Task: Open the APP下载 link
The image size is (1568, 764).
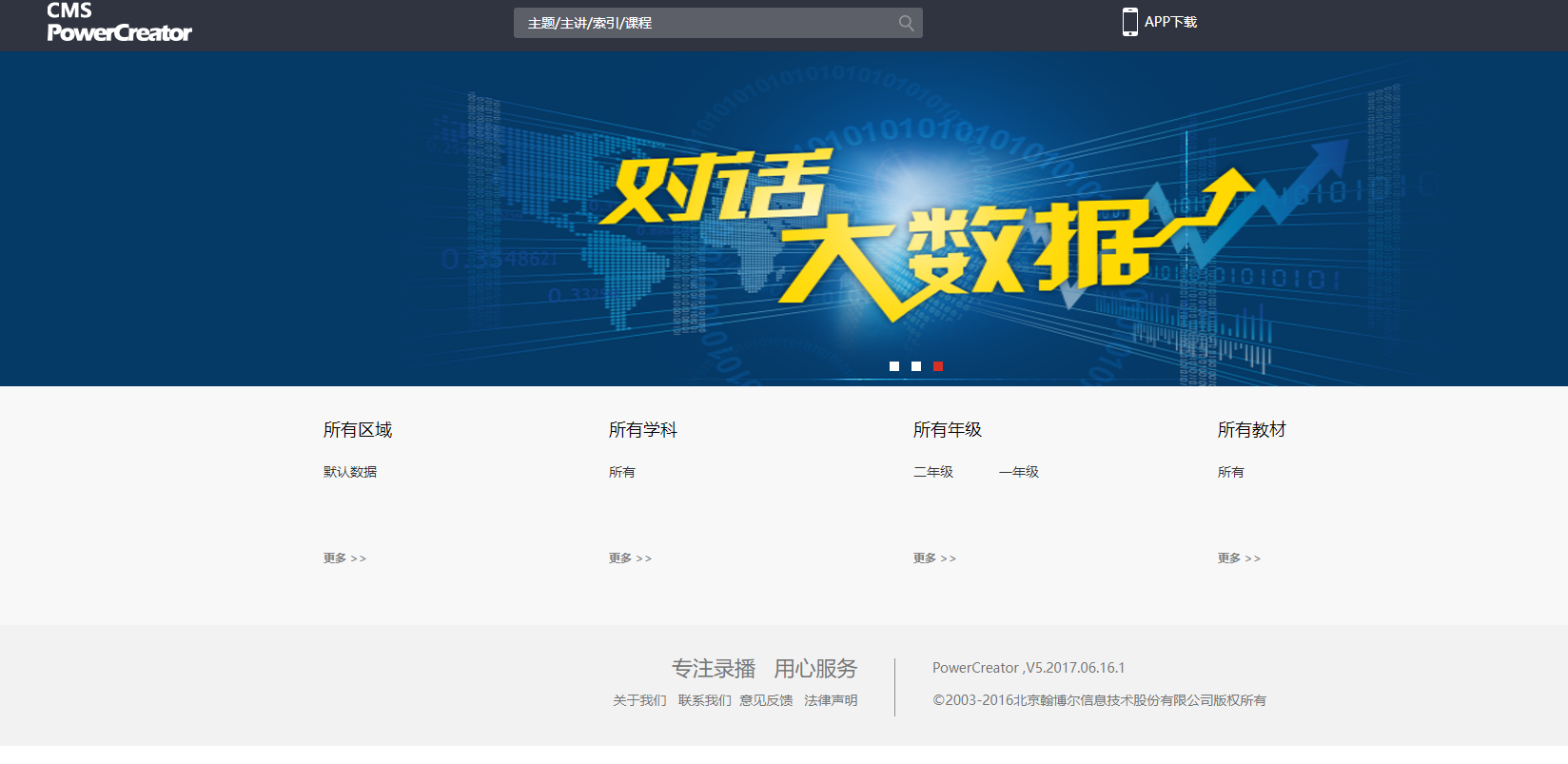Action: tap(1170, 22)
